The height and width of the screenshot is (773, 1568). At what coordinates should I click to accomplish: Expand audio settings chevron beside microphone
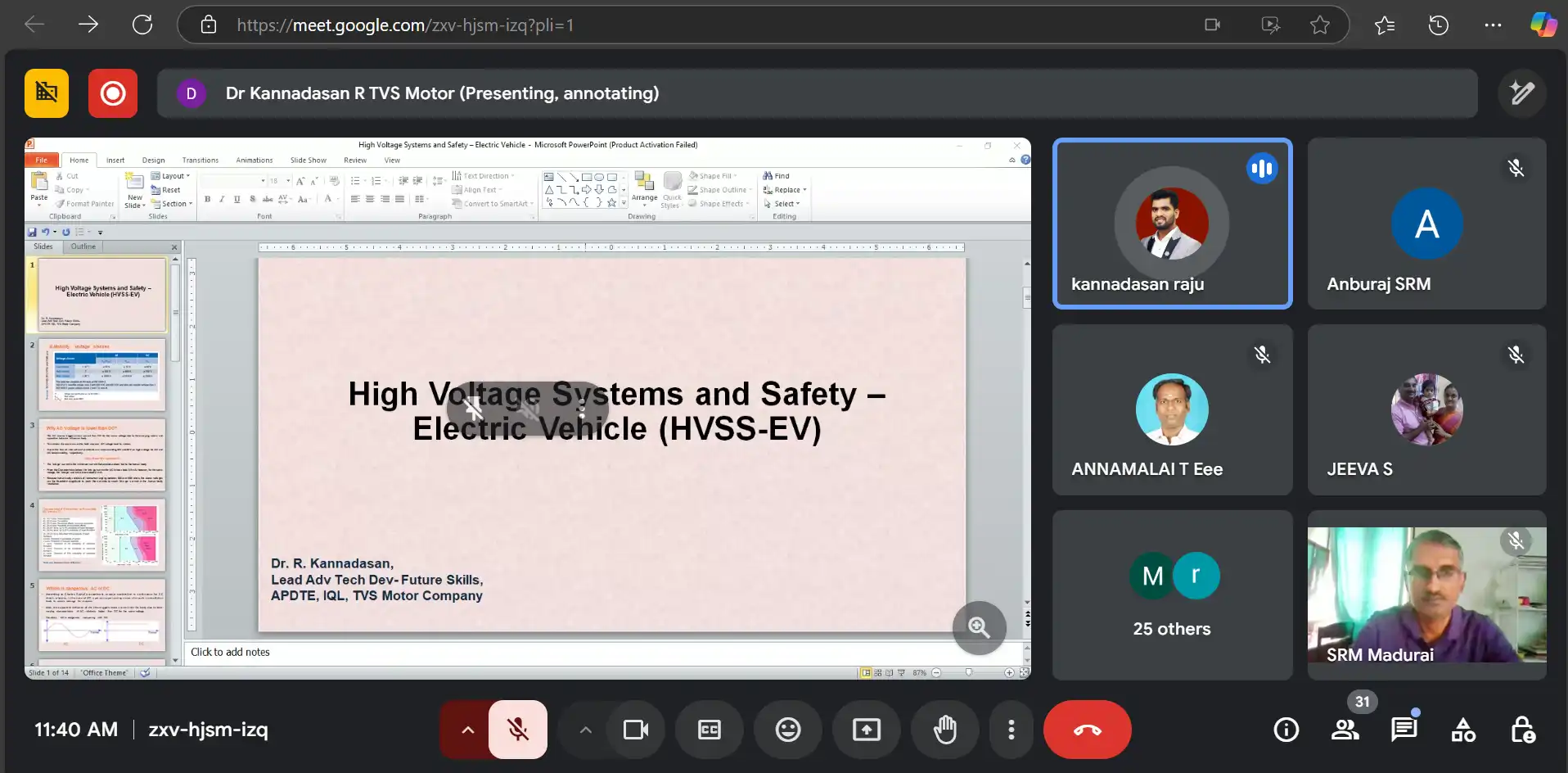tap(467, 730)
